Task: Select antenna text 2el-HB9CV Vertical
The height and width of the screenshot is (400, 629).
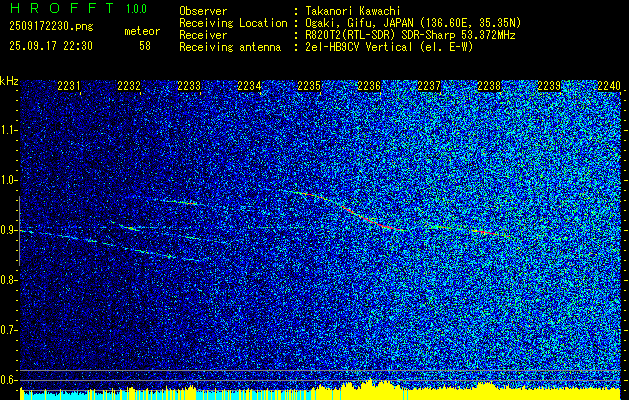Action: pyautogui.click(x=359, y=47)
